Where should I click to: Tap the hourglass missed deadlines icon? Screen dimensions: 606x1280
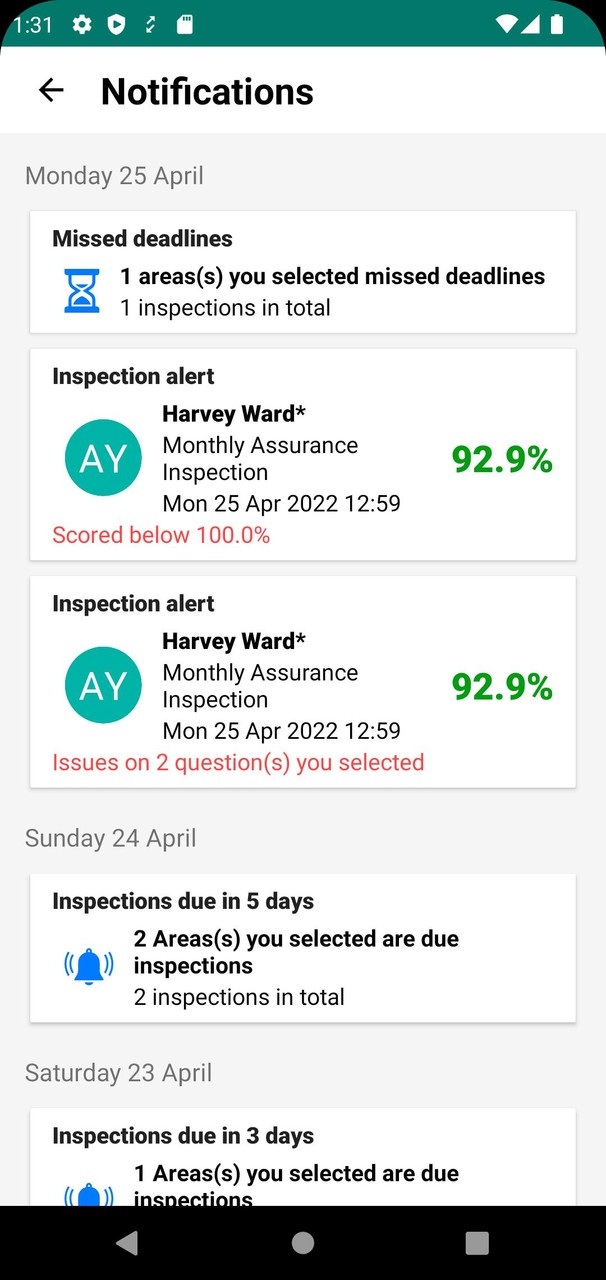click(82, 291)
